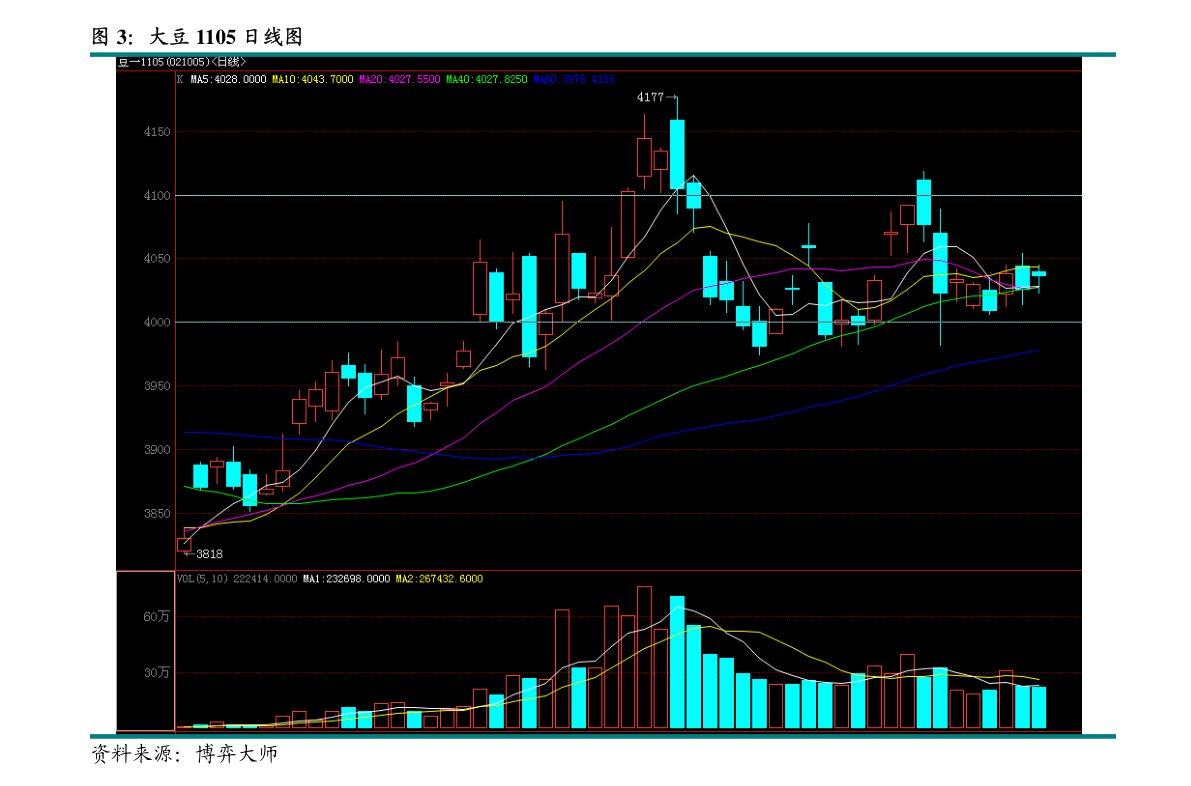Click the 4050 price axis label
This screenshot has height=786, width=1191.
pyautogui.click(x=157, y=259)
